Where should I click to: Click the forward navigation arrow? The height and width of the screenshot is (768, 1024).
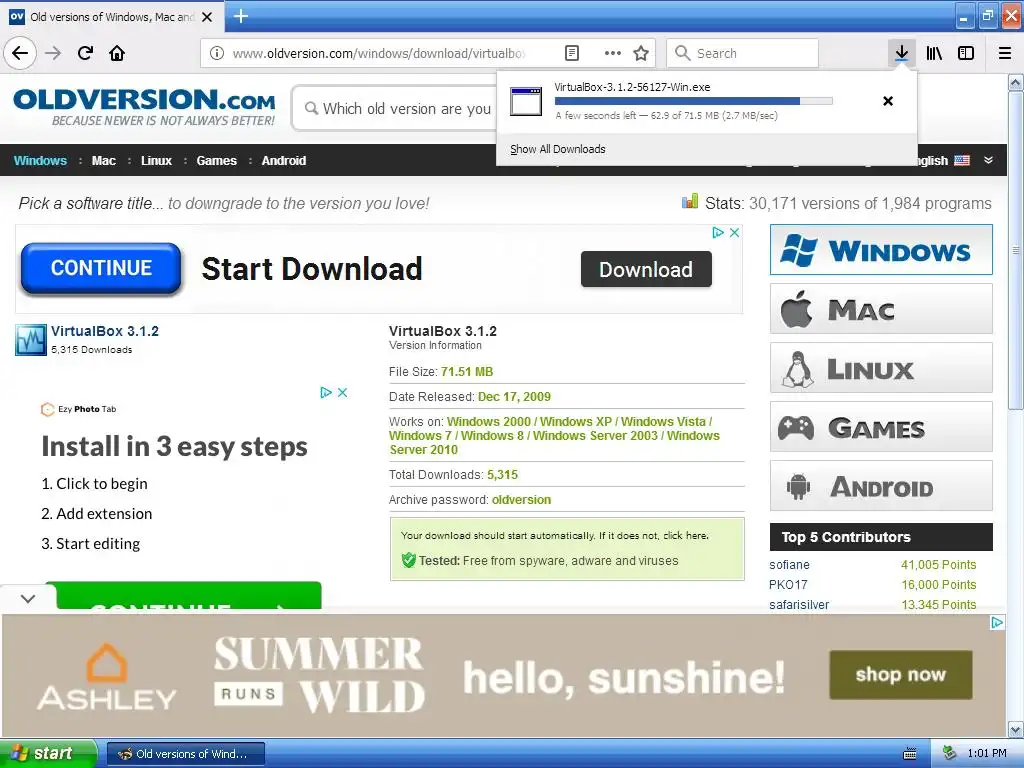click(x=53, y=53)
